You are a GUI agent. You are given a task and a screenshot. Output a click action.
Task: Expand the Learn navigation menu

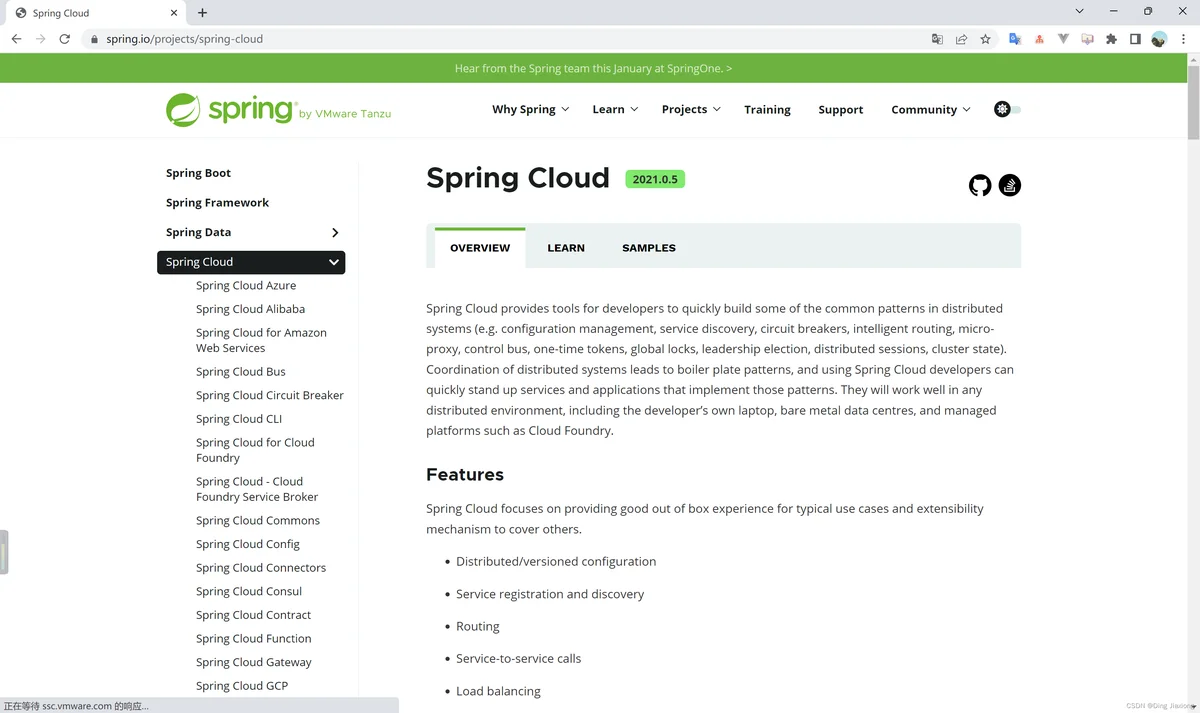[x=615, y=109]
